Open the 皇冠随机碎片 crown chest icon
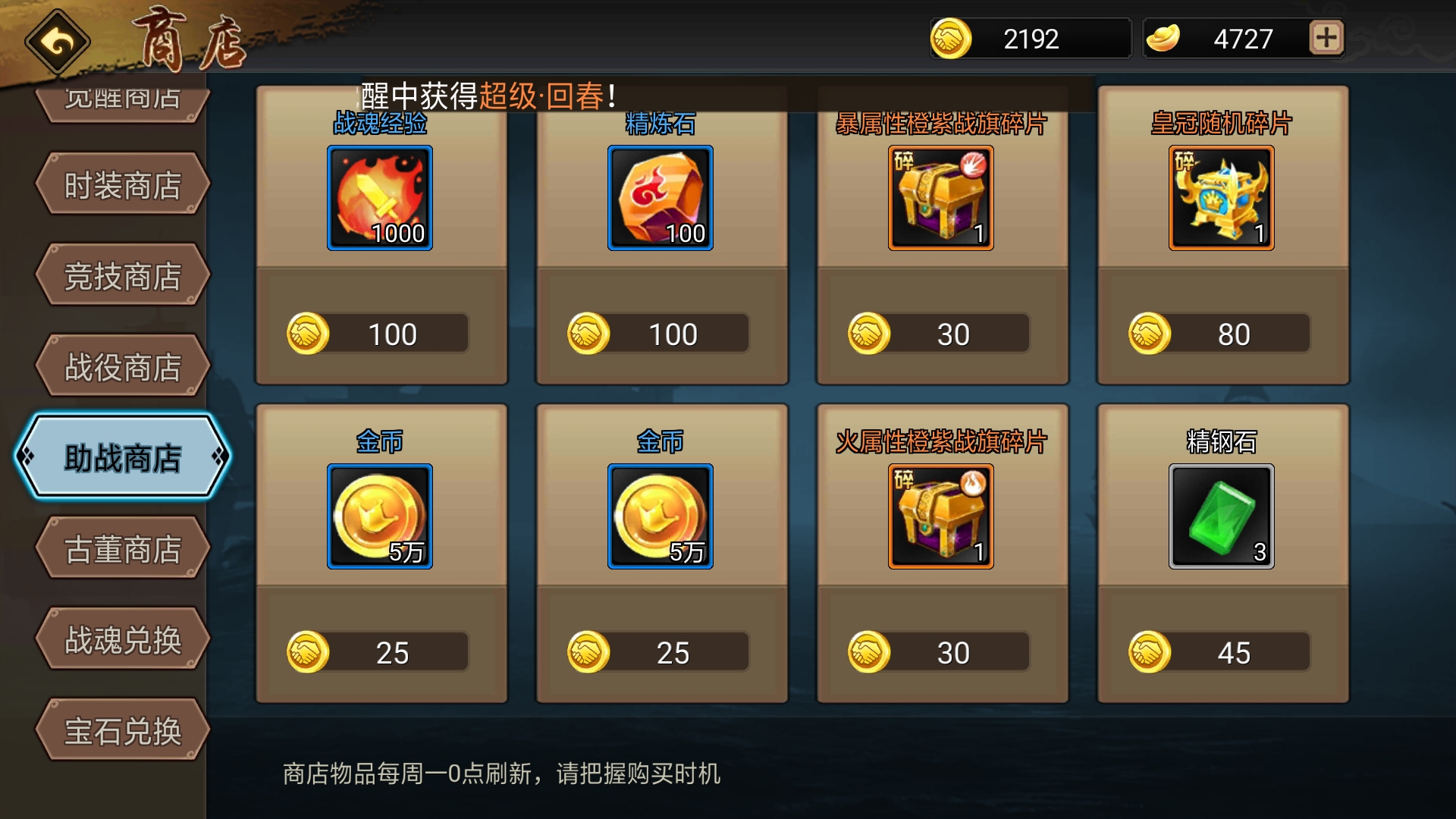 click(x=1222, y=198)
